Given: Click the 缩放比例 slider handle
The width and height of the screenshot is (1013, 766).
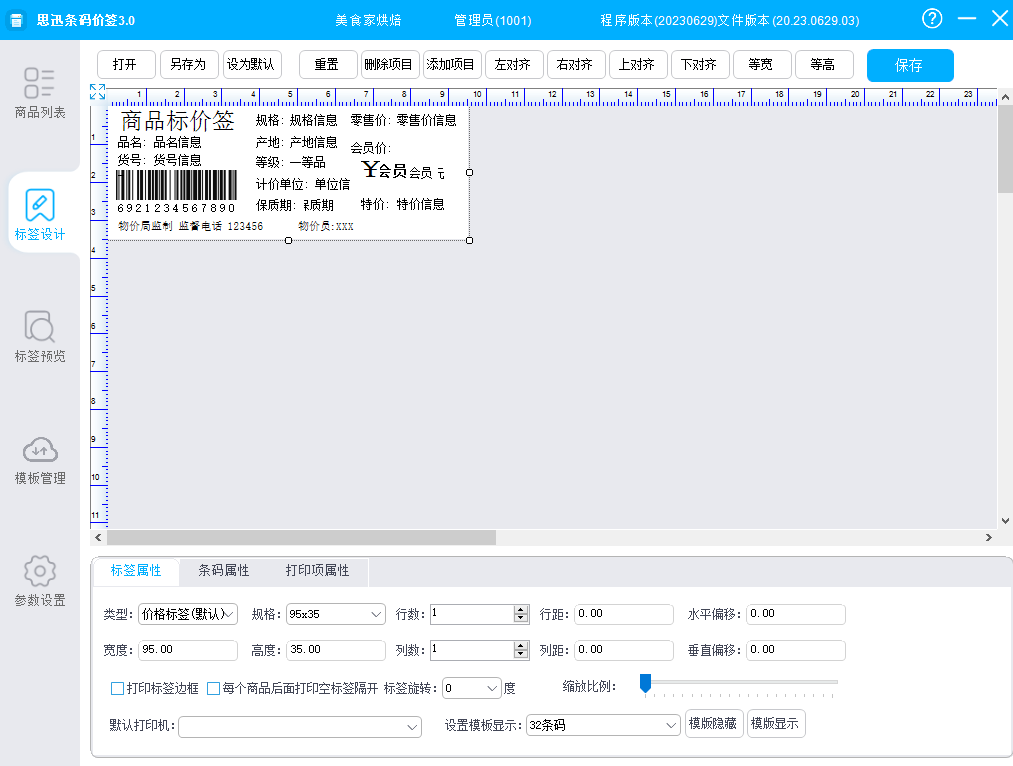Looking at the screenshot, I should pos(645,683).
